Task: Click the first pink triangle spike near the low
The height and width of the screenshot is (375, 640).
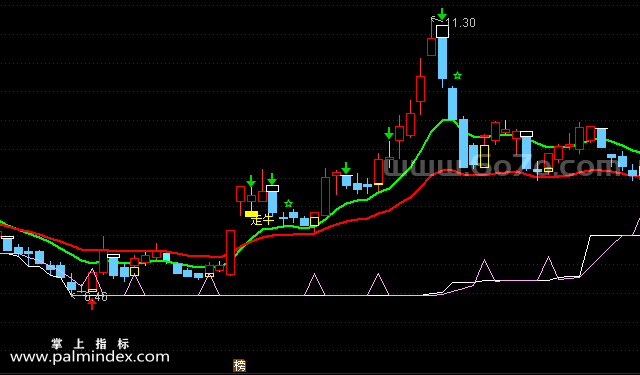Action: (x=92, y=282)
